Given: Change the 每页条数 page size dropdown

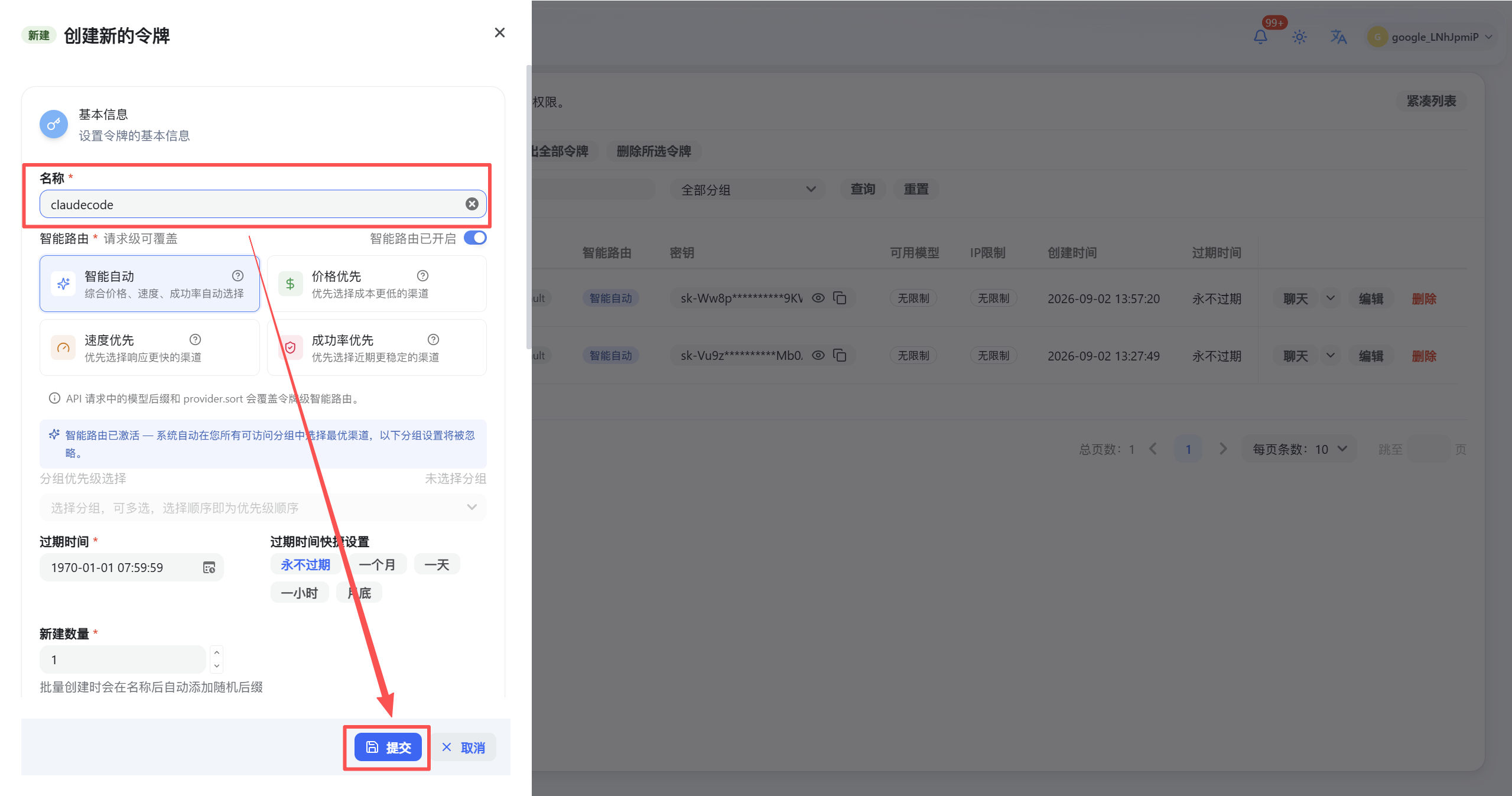Looking at the screenshot, I should click(x=1299, y=449).
